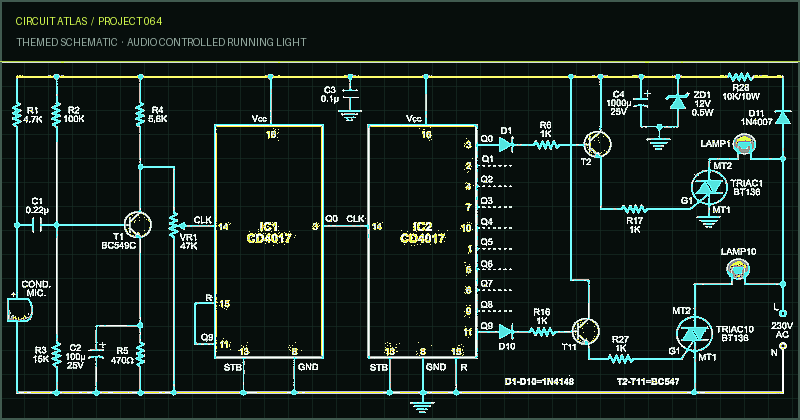Select the LAMP10 bulb symbol
Screen dimensions: 800x420
pos(737,270)
